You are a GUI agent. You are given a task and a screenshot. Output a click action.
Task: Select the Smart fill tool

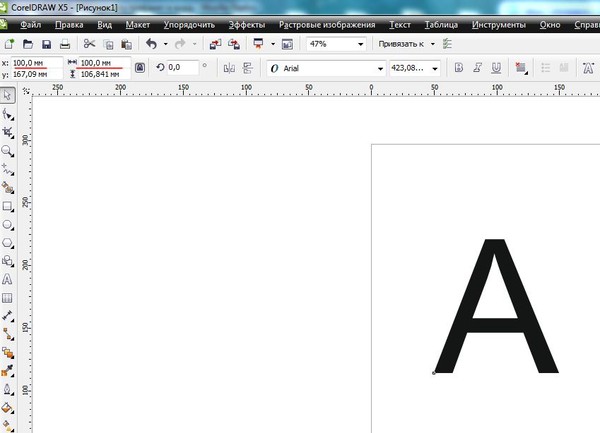(7, 187)
